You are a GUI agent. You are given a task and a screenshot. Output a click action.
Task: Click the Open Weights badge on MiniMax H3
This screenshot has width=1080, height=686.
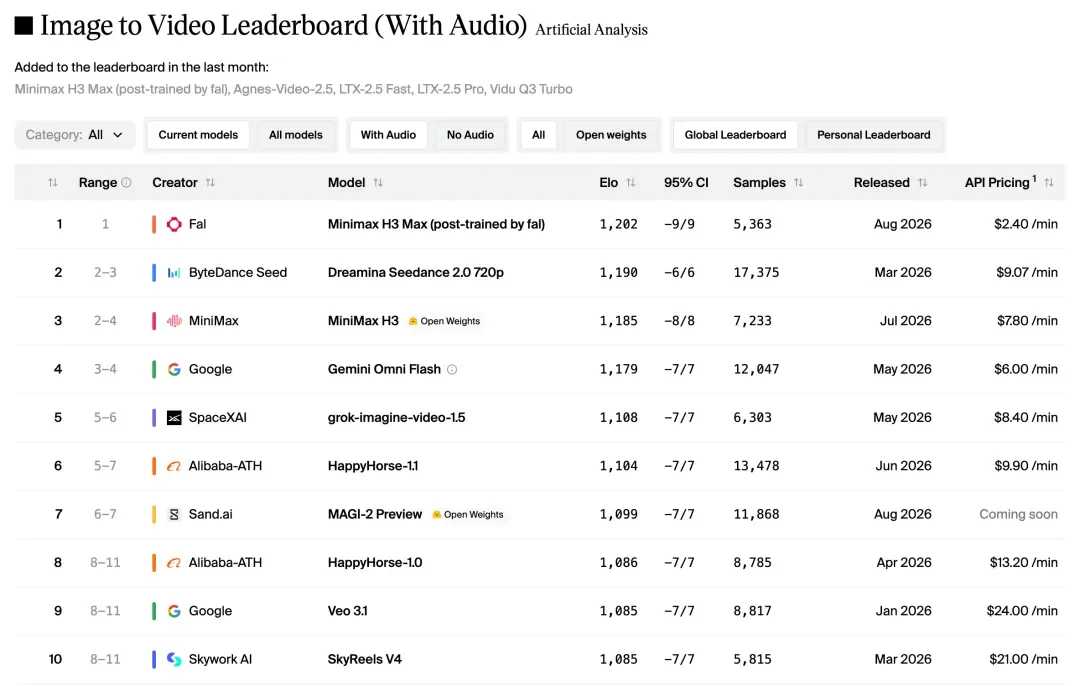pos(444,321)
